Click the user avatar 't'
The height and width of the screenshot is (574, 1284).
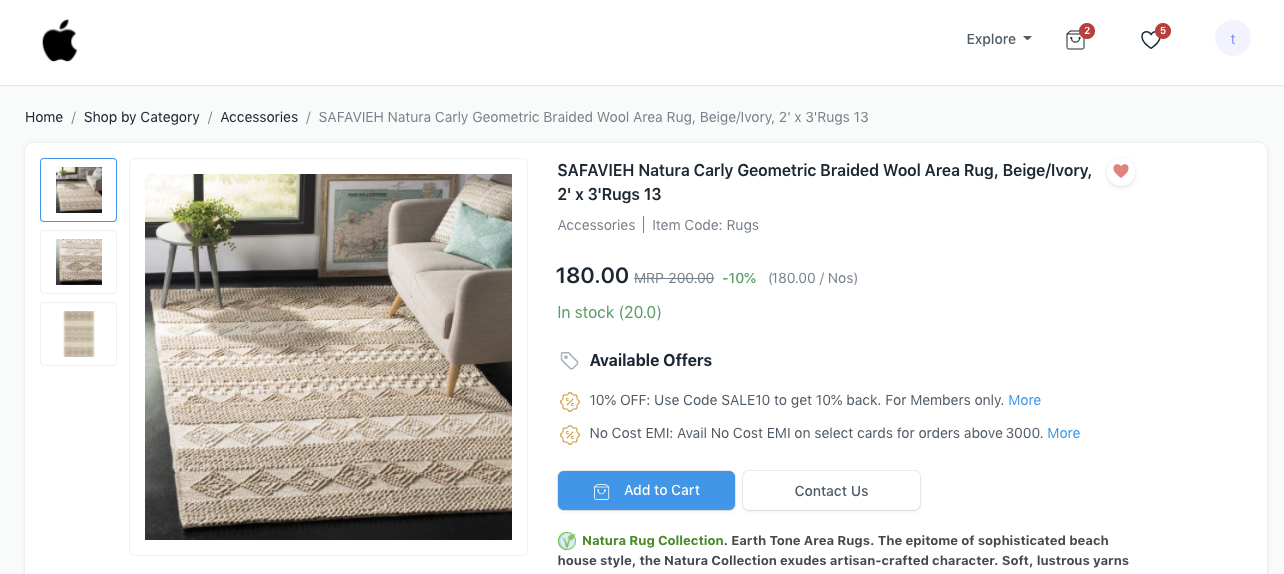click(x=1232, y=39)
